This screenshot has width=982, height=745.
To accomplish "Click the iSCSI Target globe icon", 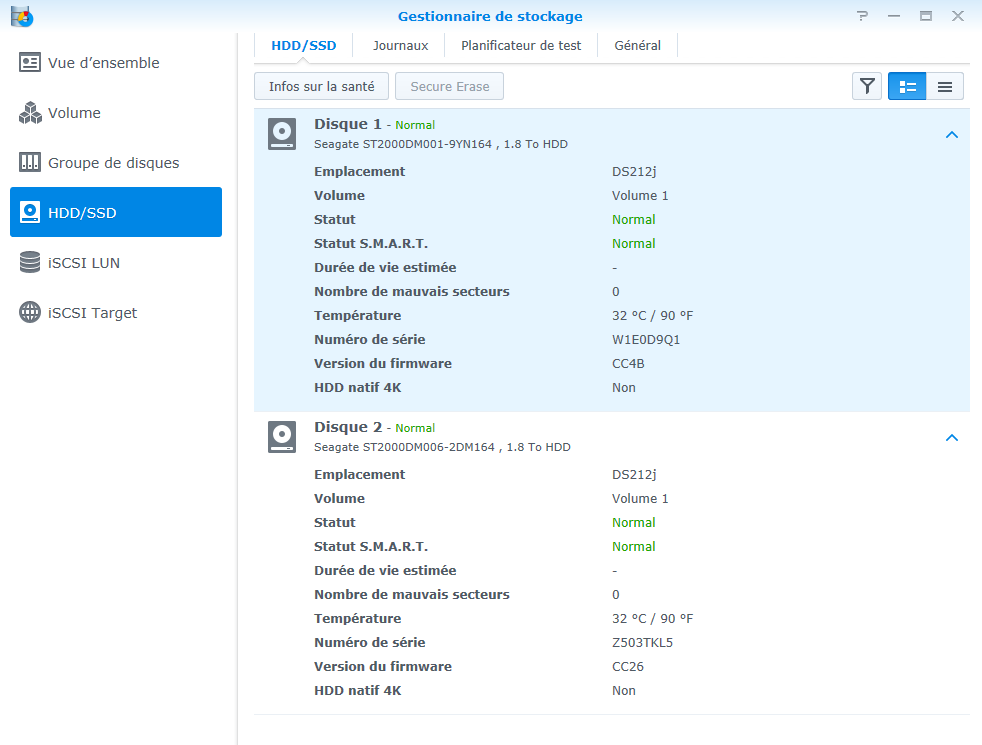I will click(30, 313).
